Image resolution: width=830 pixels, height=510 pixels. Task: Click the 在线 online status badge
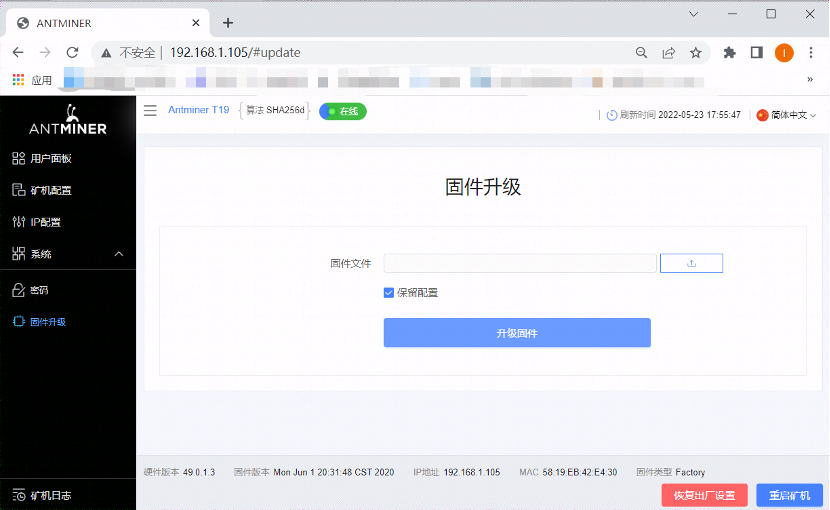(x=342, y=111)
